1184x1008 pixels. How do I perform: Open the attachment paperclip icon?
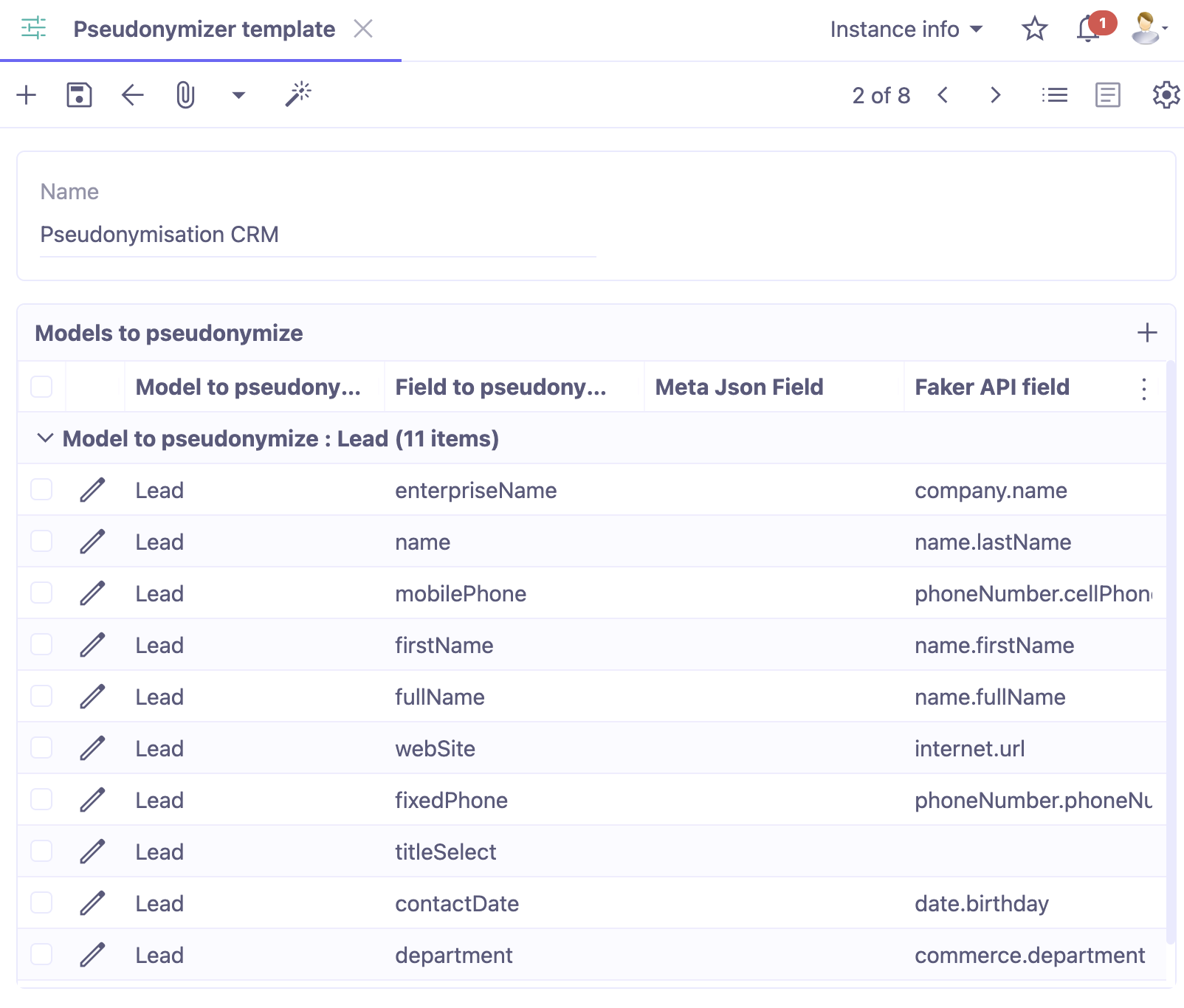185,94
